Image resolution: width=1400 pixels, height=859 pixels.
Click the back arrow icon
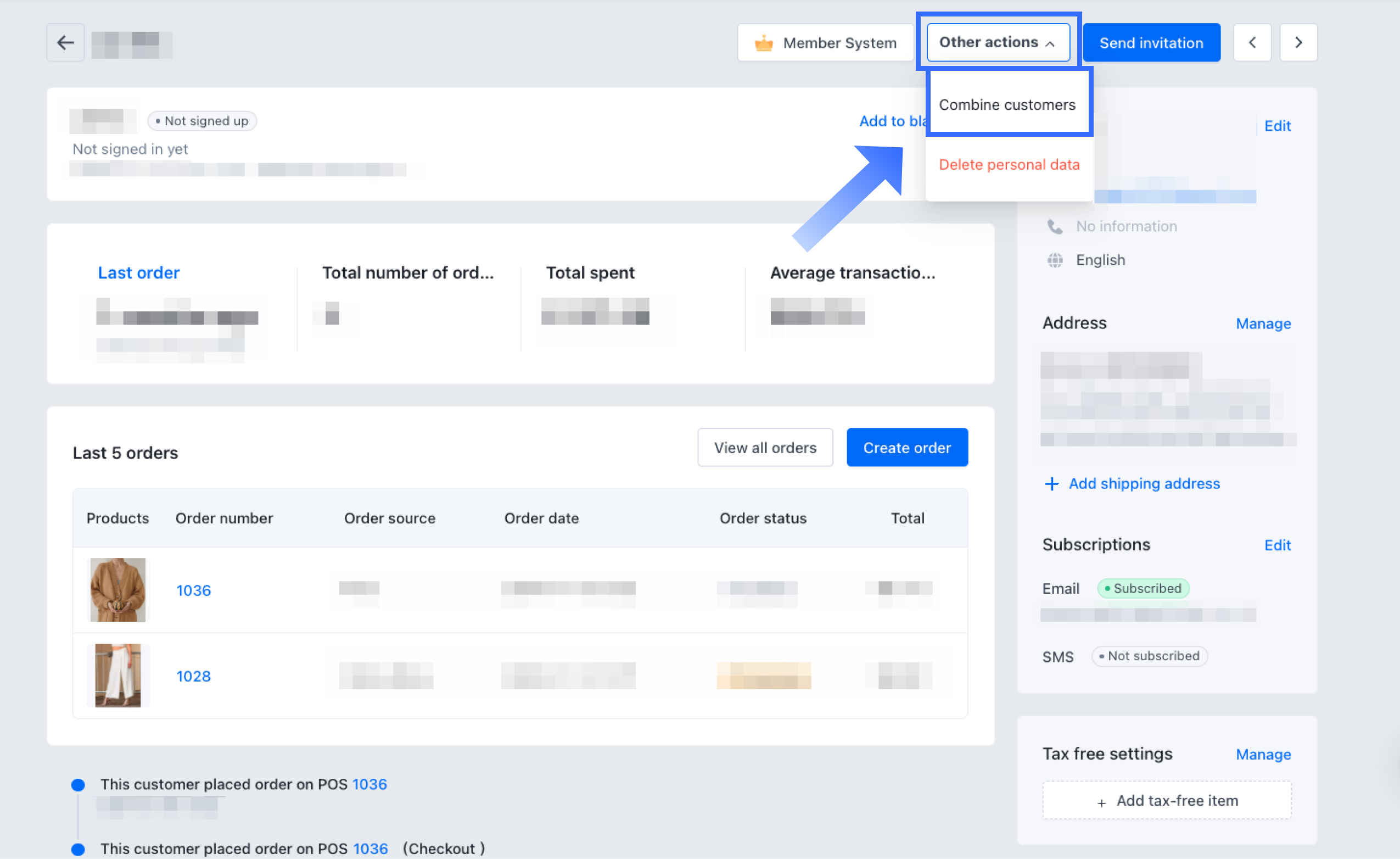(x=65, y=43)
